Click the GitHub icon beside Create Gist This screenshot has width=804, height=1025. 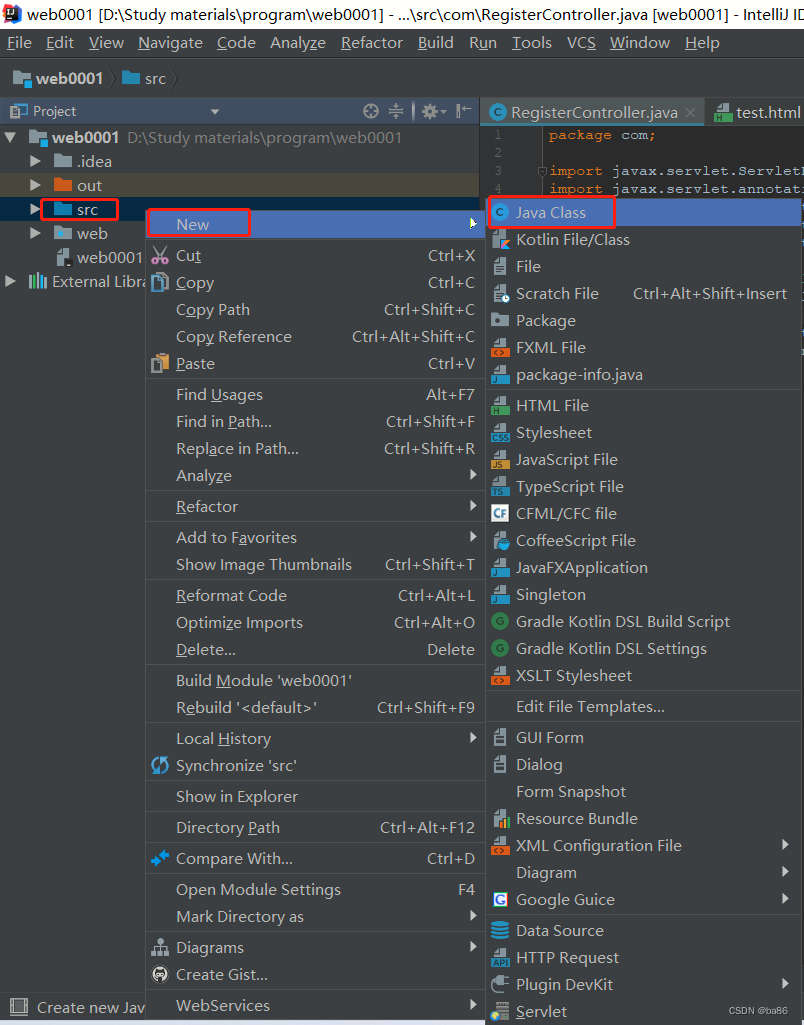coord(159,974)
